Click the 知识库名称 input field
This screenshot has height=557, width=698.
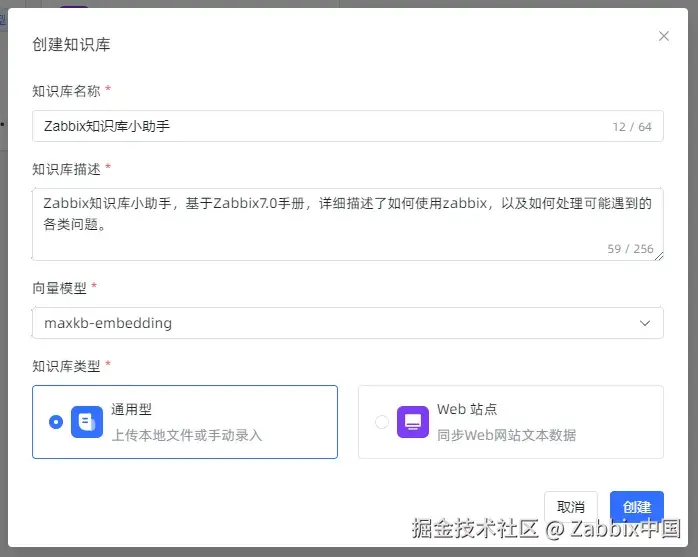point(348,126)
